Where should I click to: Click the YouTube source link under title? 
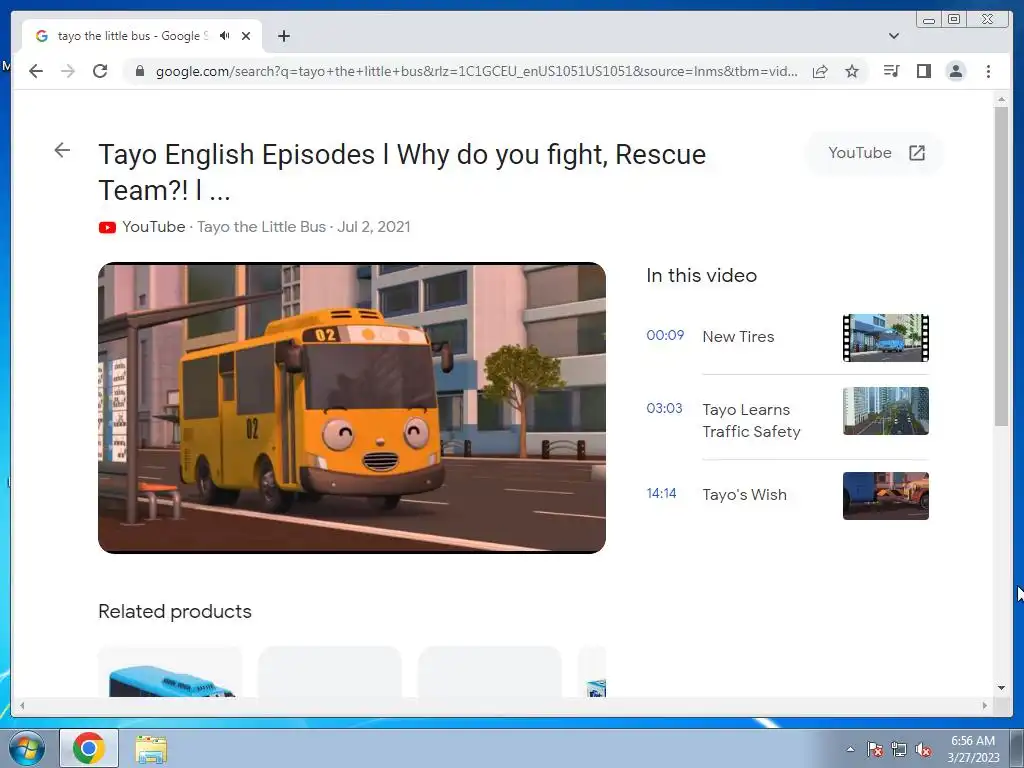tap(153, 227)
